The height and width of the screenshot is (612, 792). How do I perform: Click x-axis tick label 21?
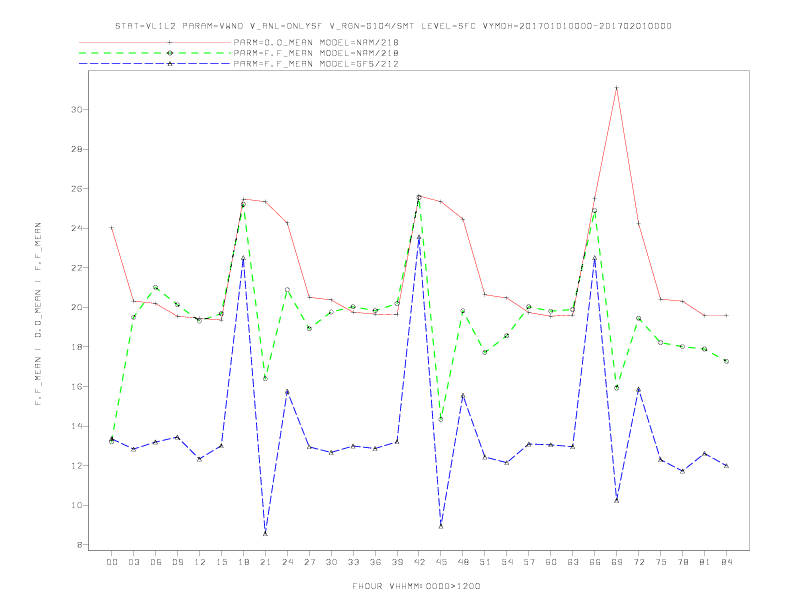pos(265,562)
